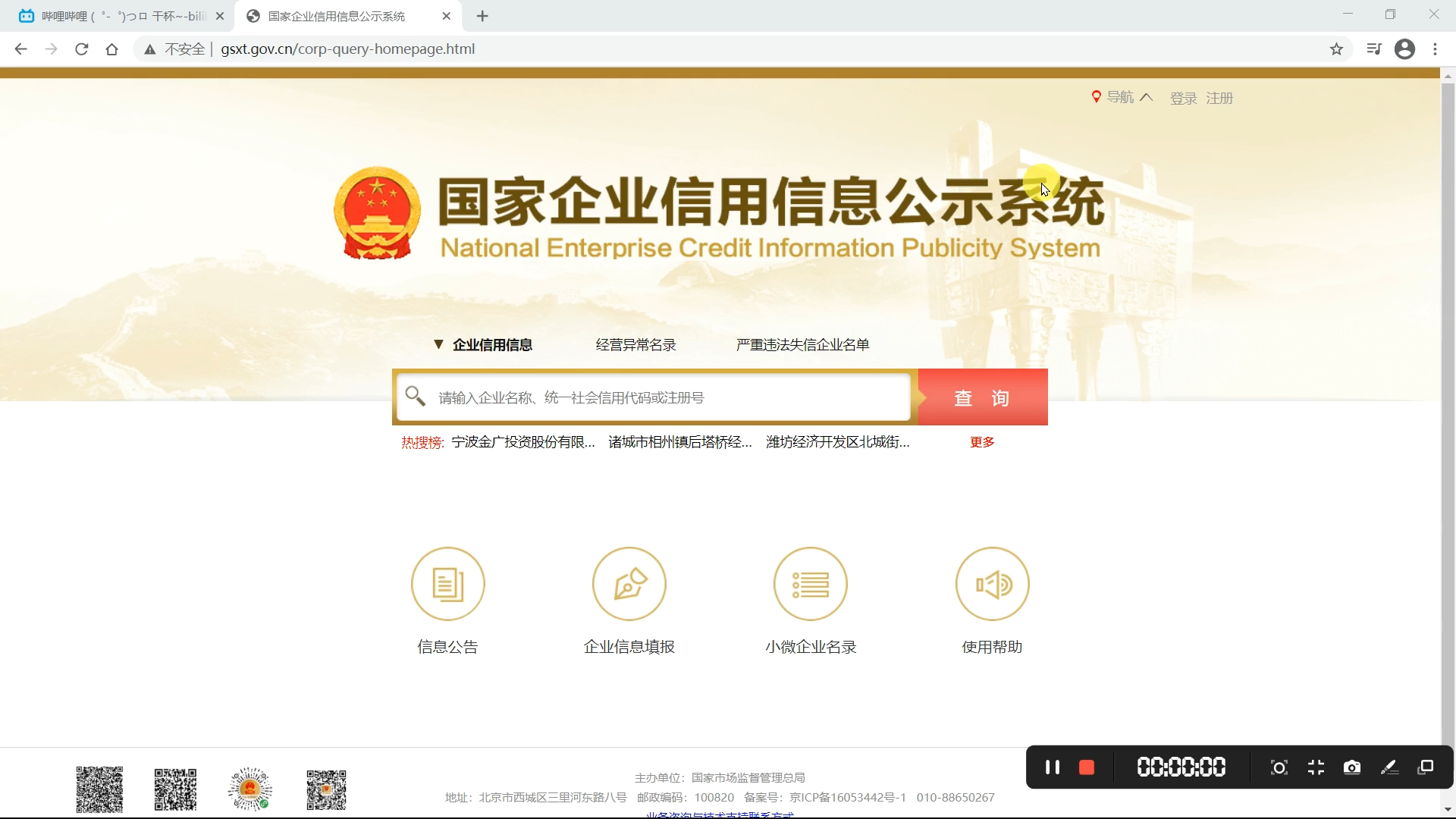Click the enterprise name search field
This screenshot has height=819, width=1456.
pyautogui.click(x=654, y=397)
